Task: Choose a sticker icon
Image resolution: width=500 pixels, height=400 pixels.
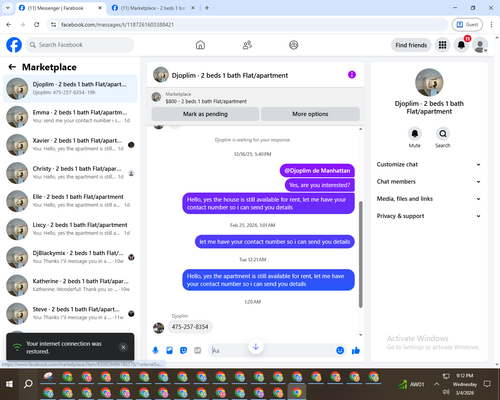Action: 183,350
